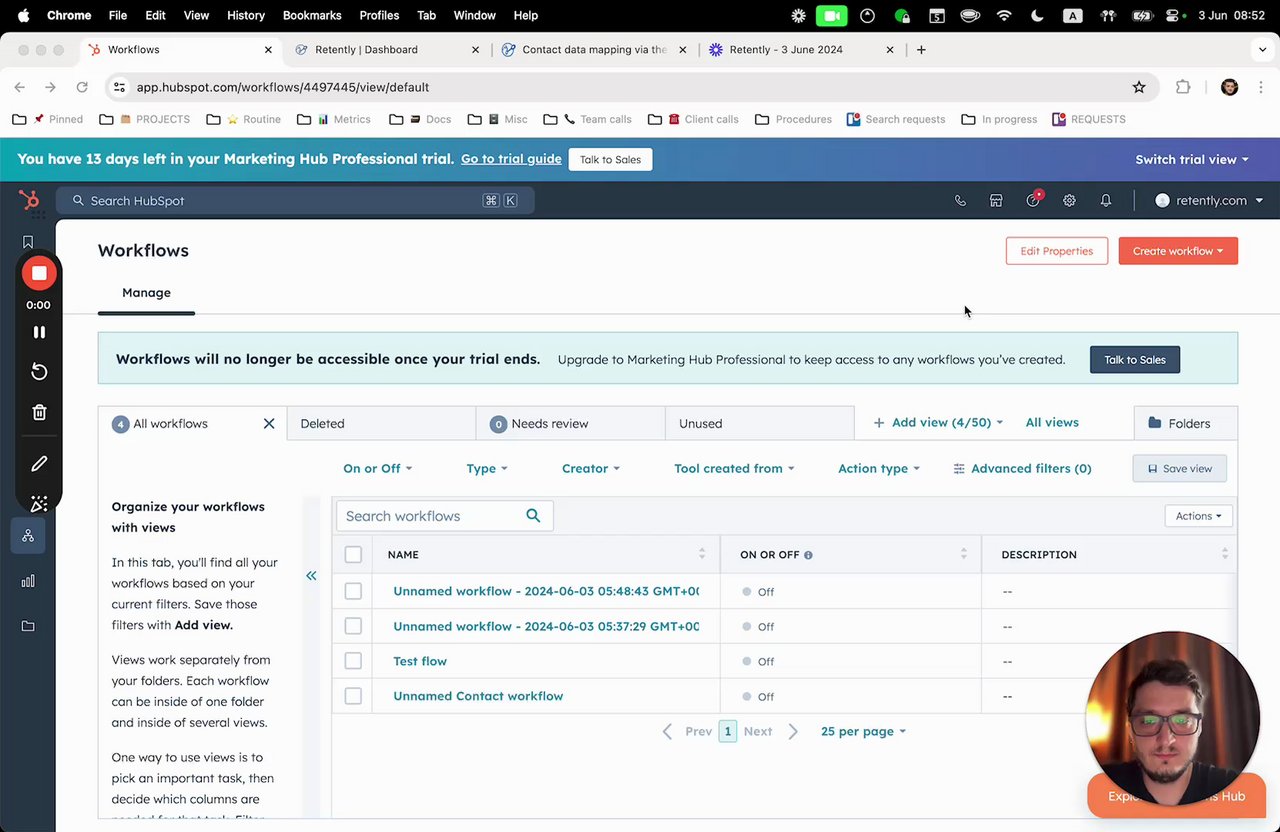Expand the On or Off filter
This screenshot has height=832, width=1280.
pos(377,468)
